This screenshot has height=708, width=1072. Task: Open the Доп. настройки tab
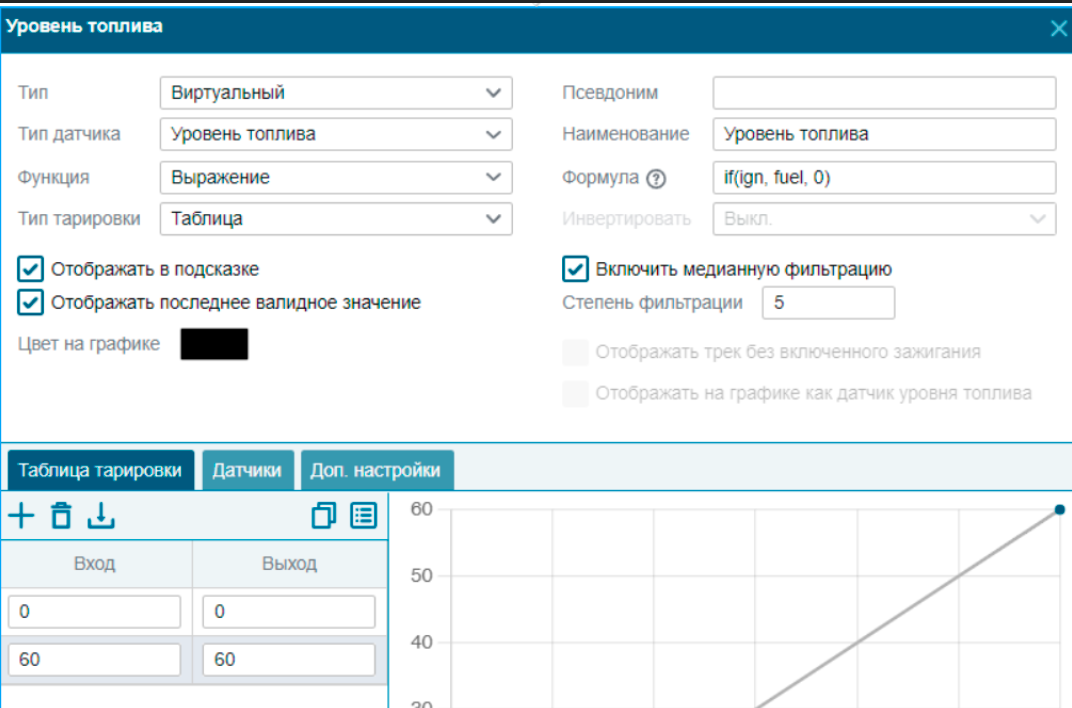tap(377, 470)
